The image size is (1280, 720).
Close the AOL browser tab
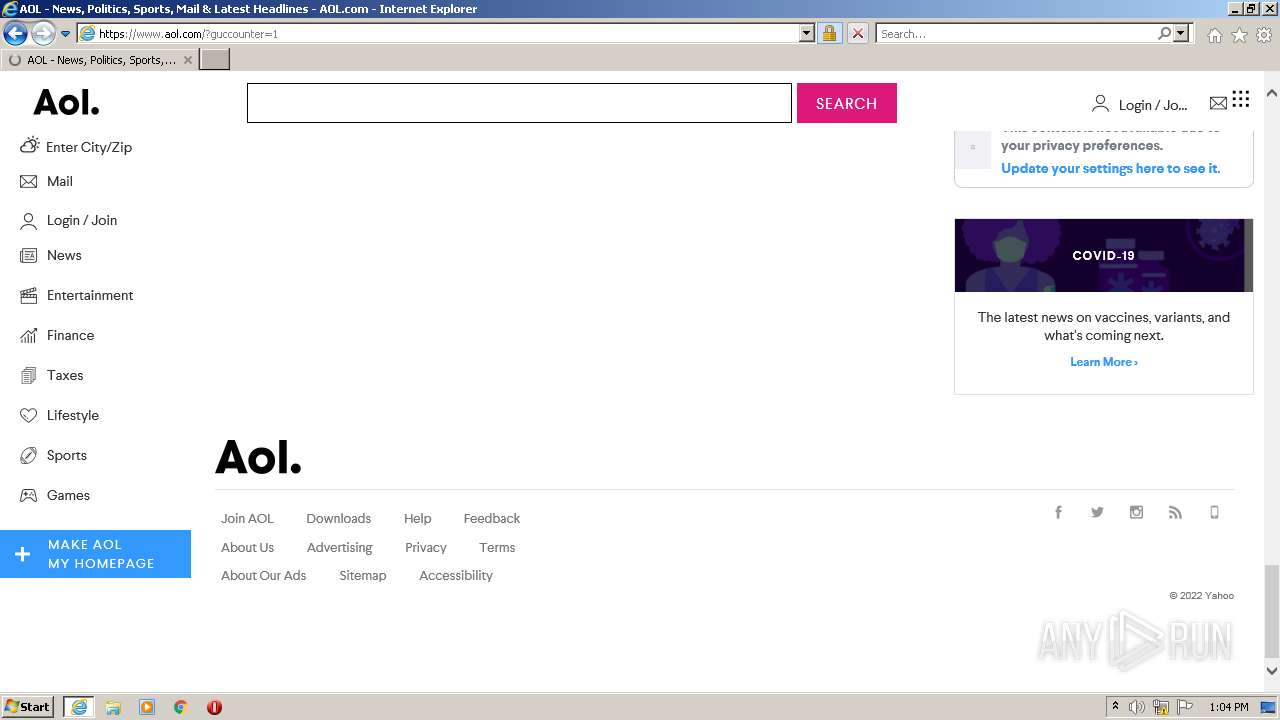coord(187,60)
